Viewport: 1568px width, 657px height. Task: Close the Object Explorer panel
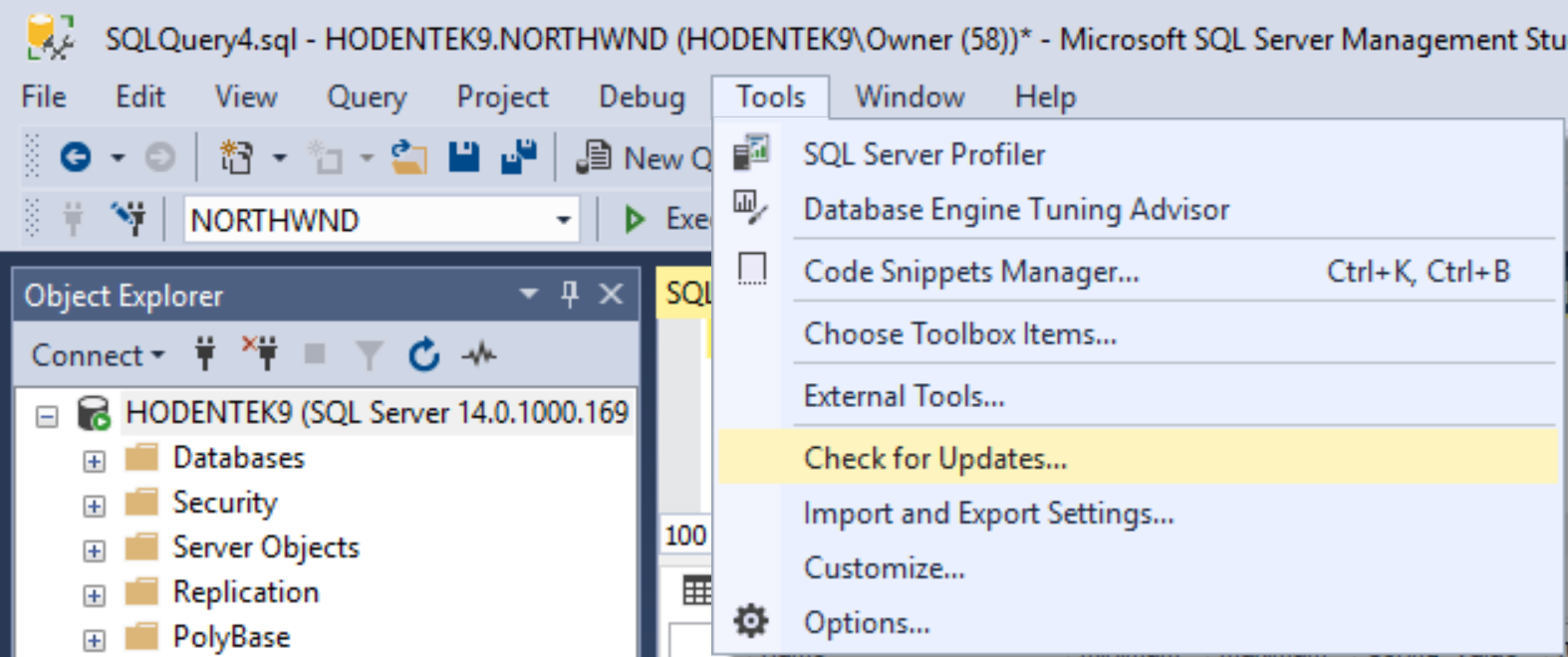pyautogui.click(x=611, y=294)
